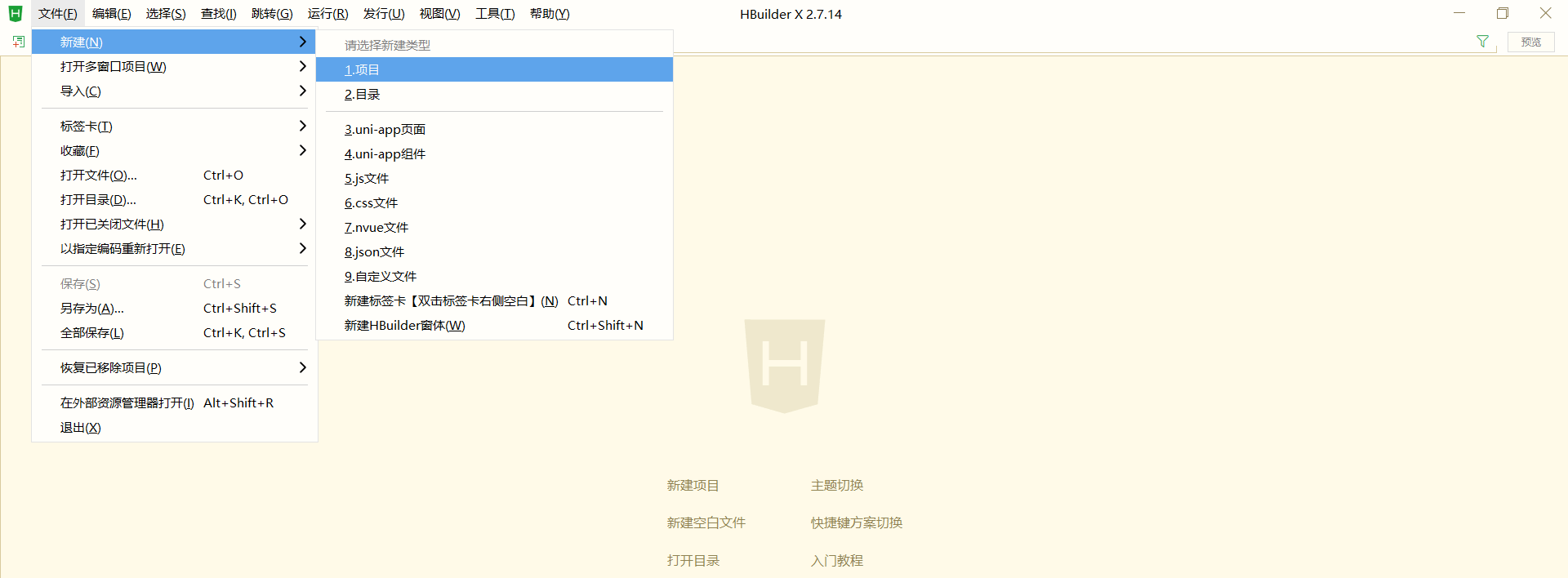Click the 预览 preview button
The height and width of the screenshot is (578, 1568).
(x=1530, y=42)
